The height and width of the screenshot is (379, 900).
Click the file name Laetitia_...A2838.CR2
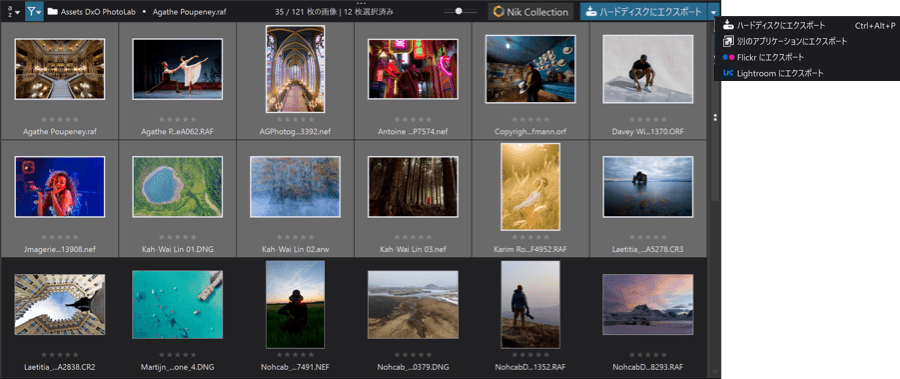point(60,367)
